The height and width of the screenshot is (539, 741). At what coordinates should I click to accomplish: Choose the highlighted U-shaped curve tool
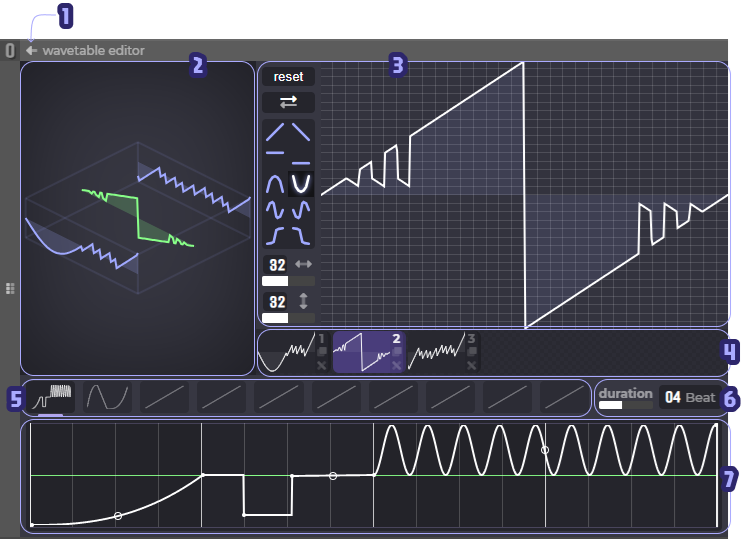click(x=301, y=184)
